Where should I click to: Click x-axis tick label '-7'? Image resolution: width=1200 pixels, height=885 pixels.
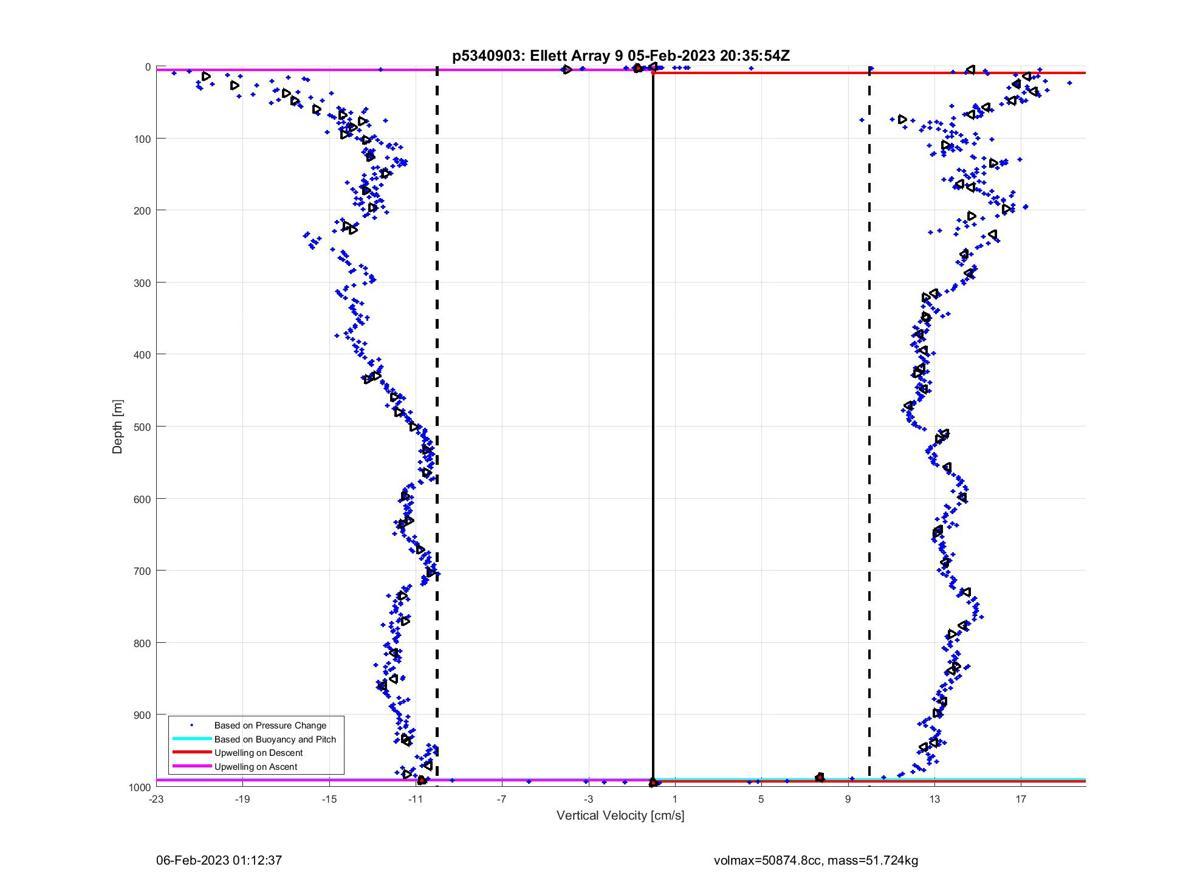coord(502,799)
